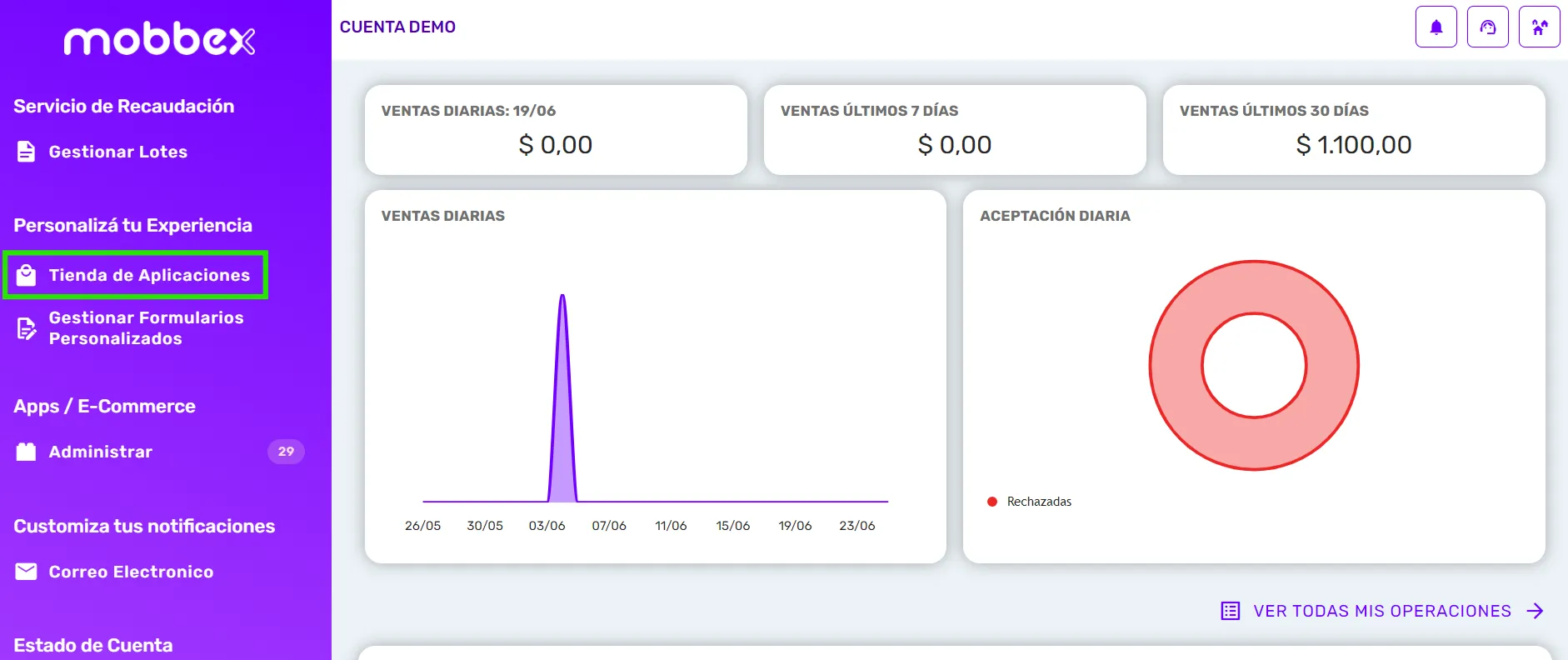Click the Ventas Diarias 19/06 card
This screenshot has height=660, width=1568.
coord(556,130)
